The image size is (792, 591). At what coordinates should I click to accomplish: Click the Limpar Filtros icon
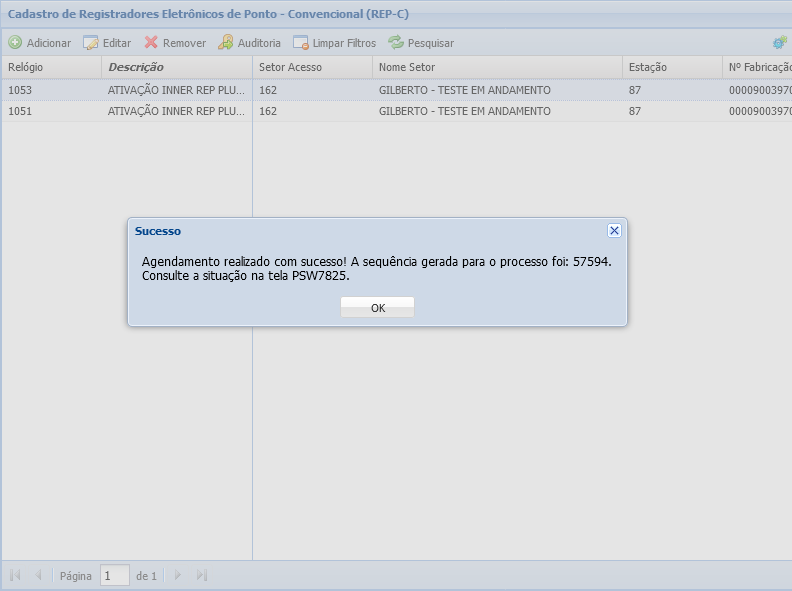(x=301, y=43)
